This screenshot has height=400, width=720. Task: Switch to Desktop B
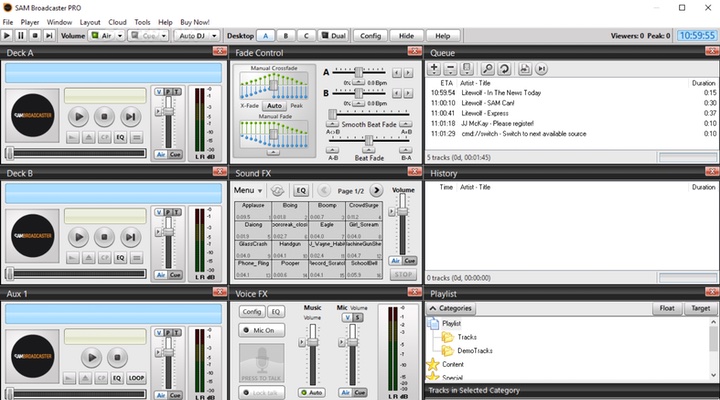tap(286, 35)
